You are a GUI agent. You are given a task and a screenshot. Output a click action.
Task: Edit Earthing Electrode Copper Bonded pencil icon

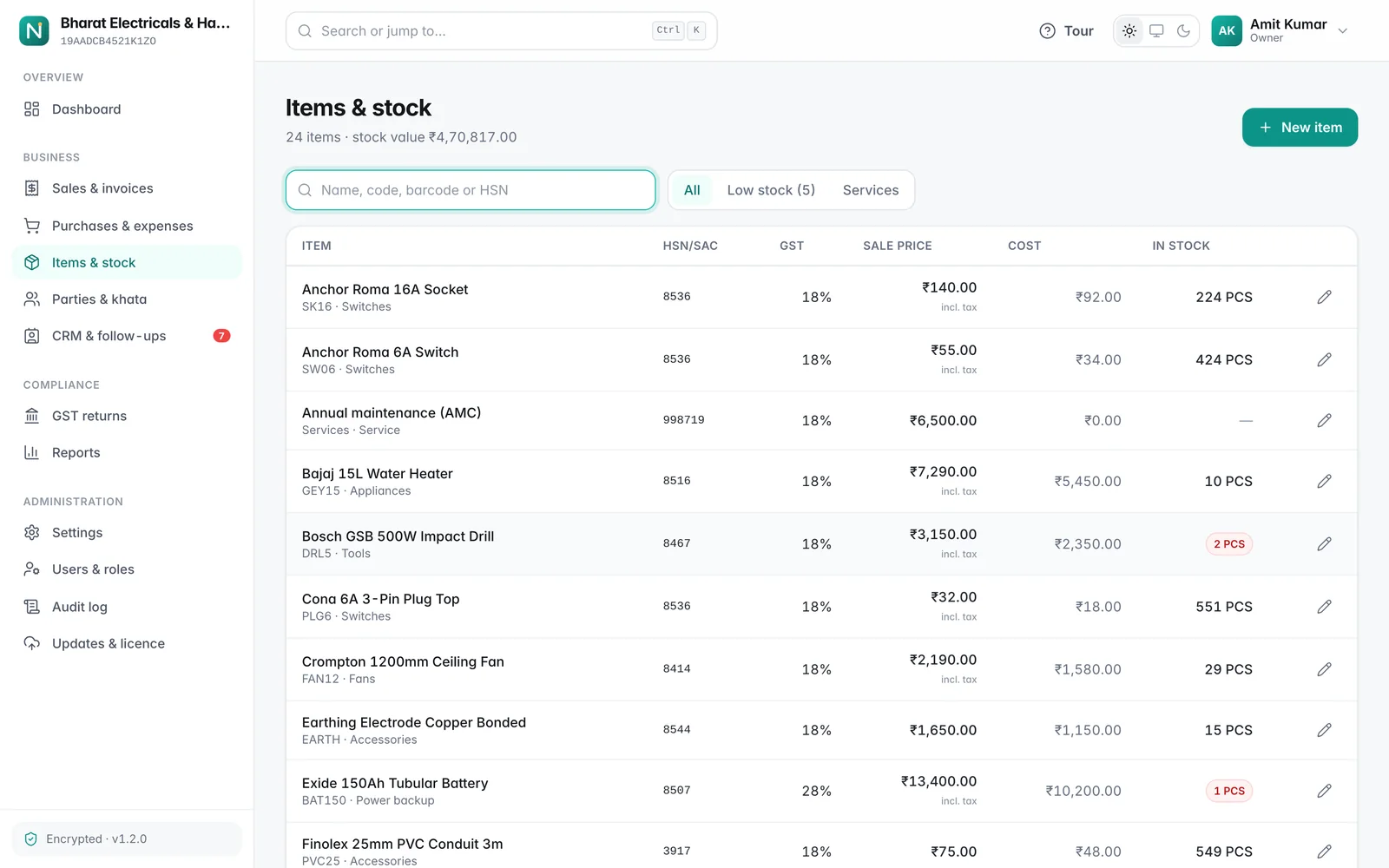[1324, 730]
